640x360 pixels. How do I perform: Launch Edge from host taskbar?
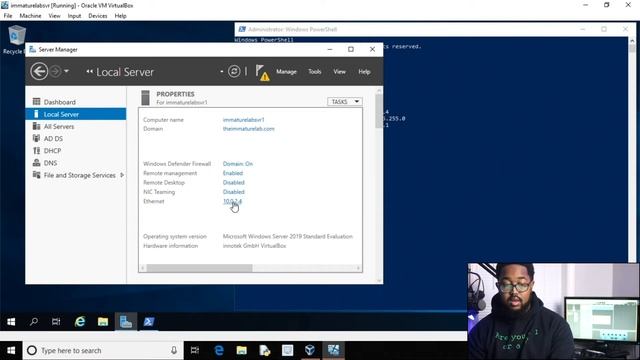pyautogui.click(x=219, y=350)
